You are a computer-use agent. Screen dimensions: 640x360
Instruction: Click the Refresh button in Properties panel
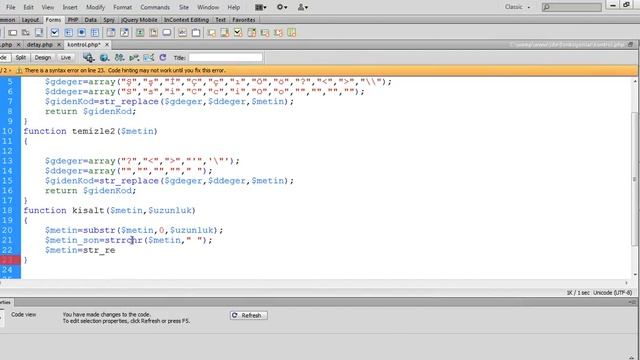point(249,316)
